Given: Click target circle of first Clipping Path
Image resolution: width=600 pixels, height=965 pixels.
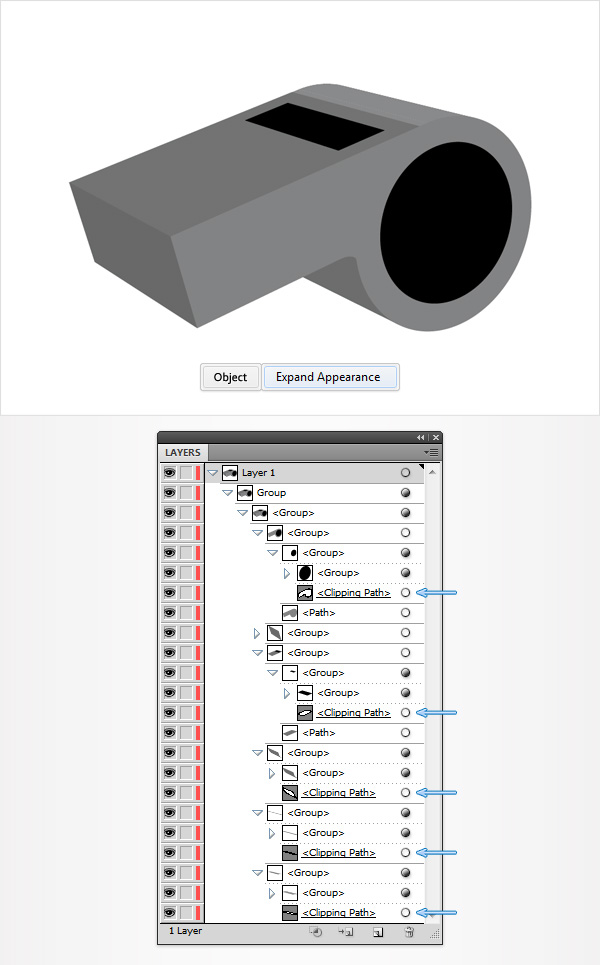Looking at the screenshot, I should [405, 593].
